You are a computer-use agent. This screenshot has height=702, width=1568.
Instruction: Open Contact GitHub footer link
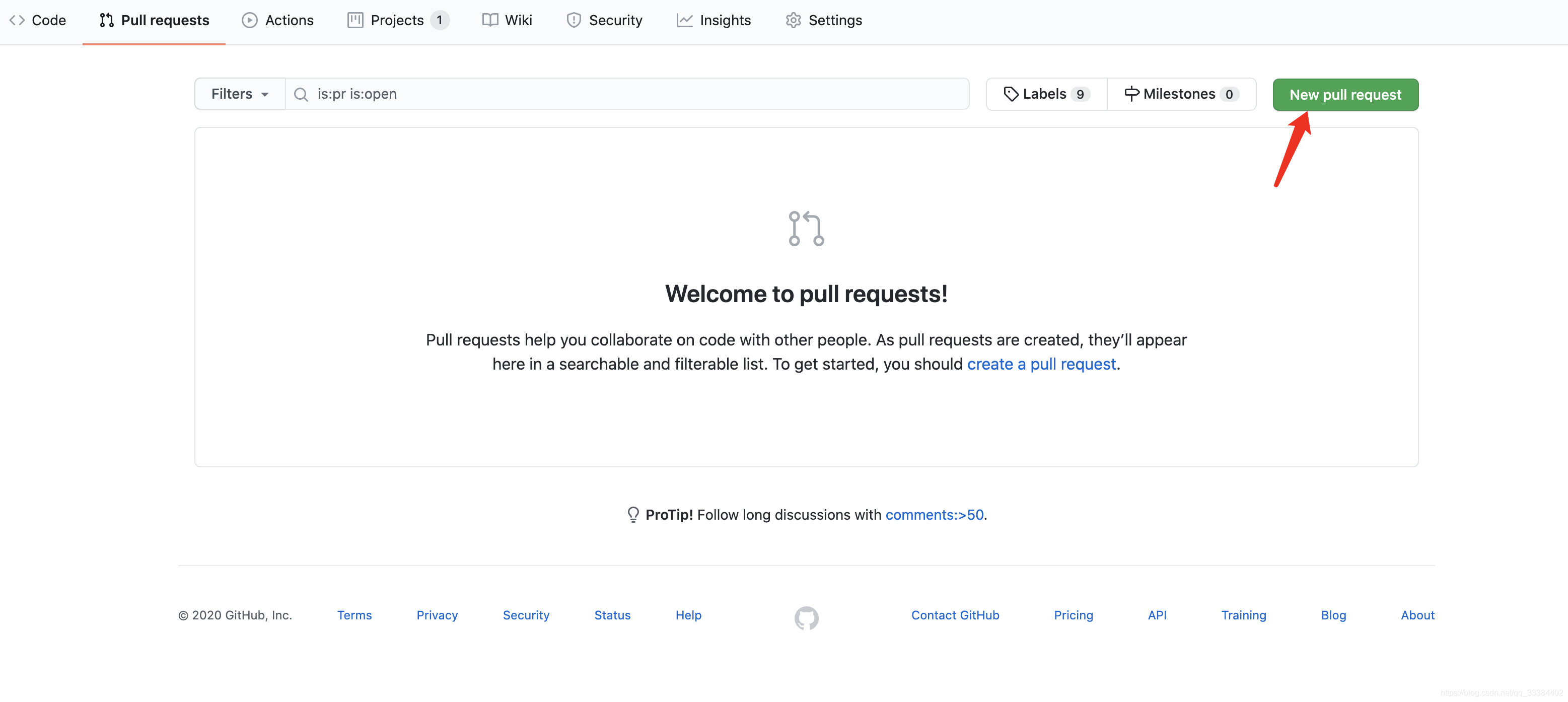pyautogui.click(x=954, y=615)
